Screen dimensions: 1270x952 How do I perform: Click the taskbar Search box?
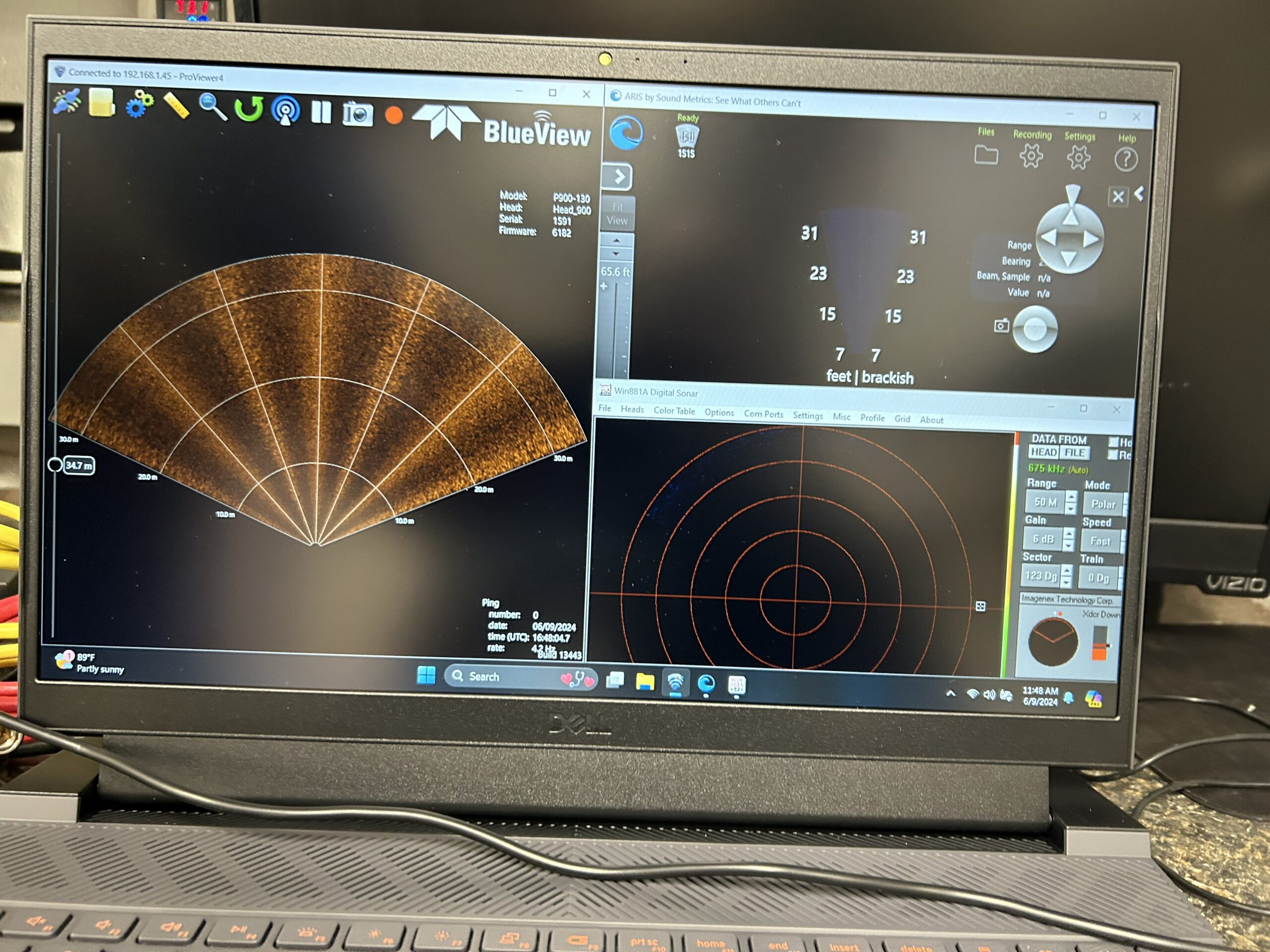tap(521, 678)
